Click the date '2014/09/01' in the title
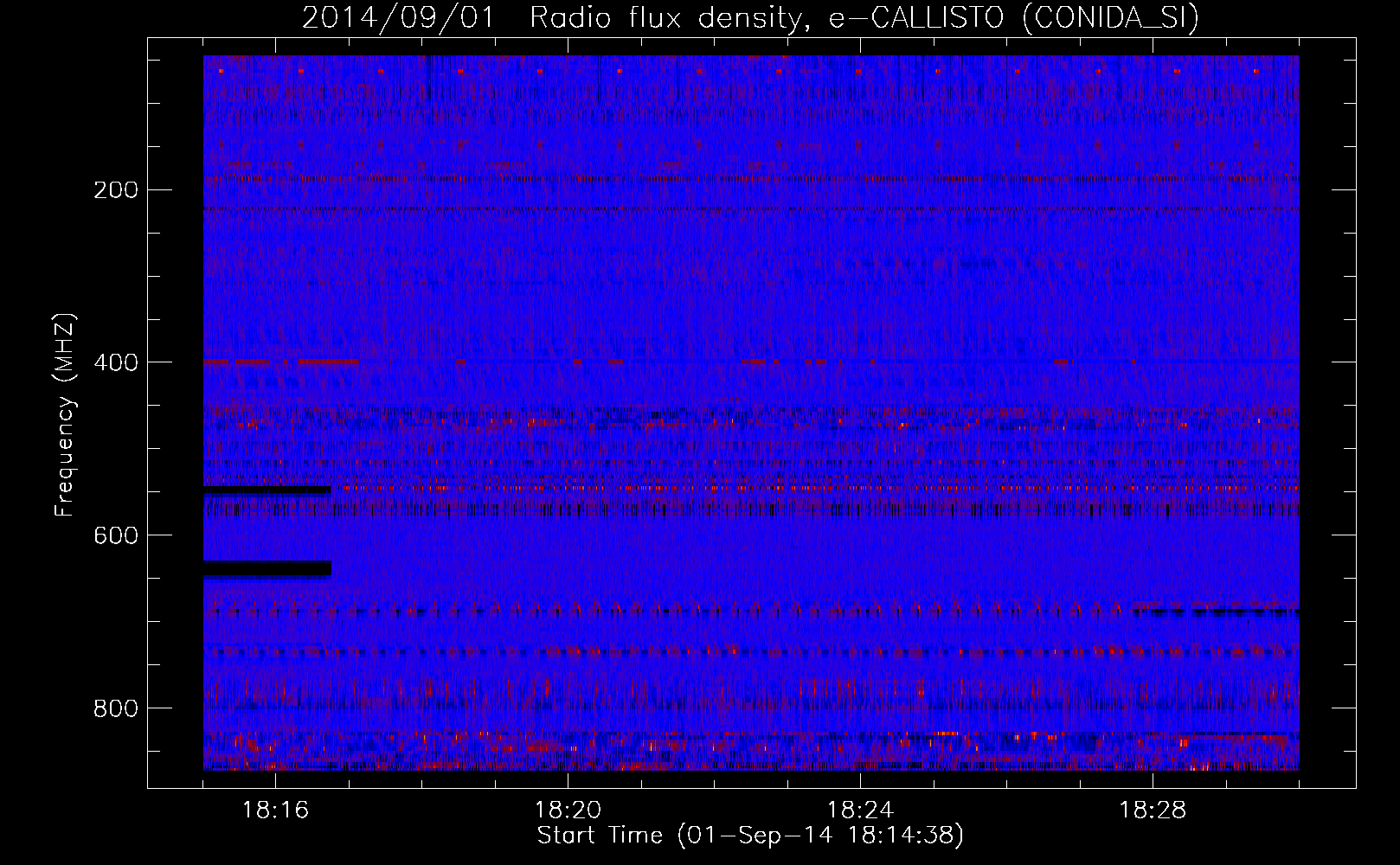This screenshot has width=1400, height=865. pyautogui.click(x=398, y=17)
